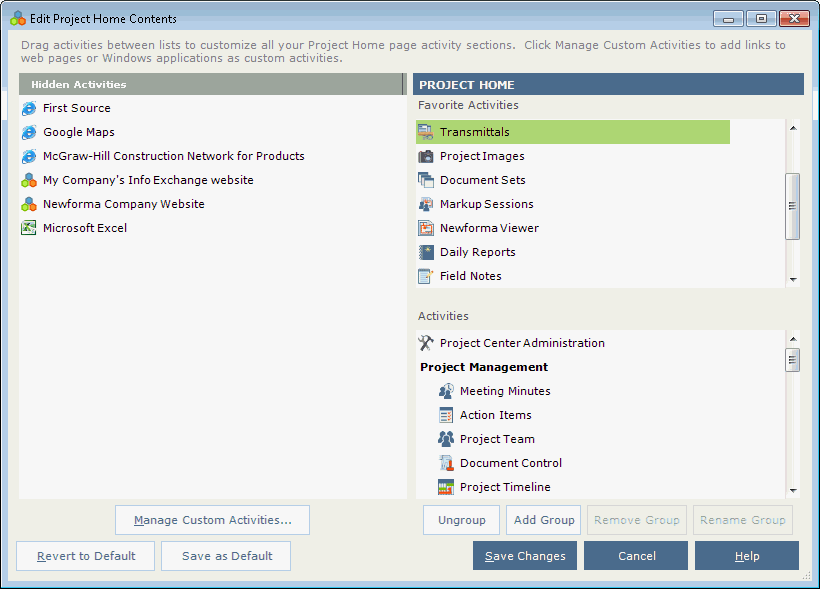
Task: Select the Transmittals favorite activity
Action: [x=573, y=132]
